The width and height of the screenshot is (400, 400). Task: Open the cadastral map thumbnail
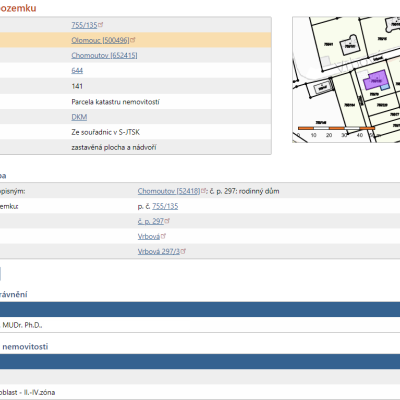[346, 80]
